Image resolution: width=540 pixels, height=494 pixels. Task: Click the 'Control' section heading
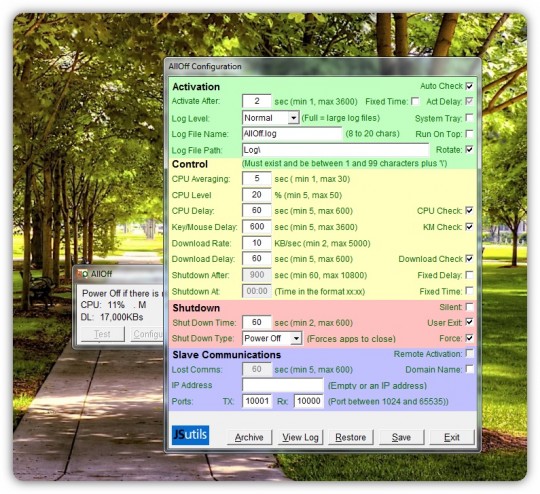pos(190,164)
